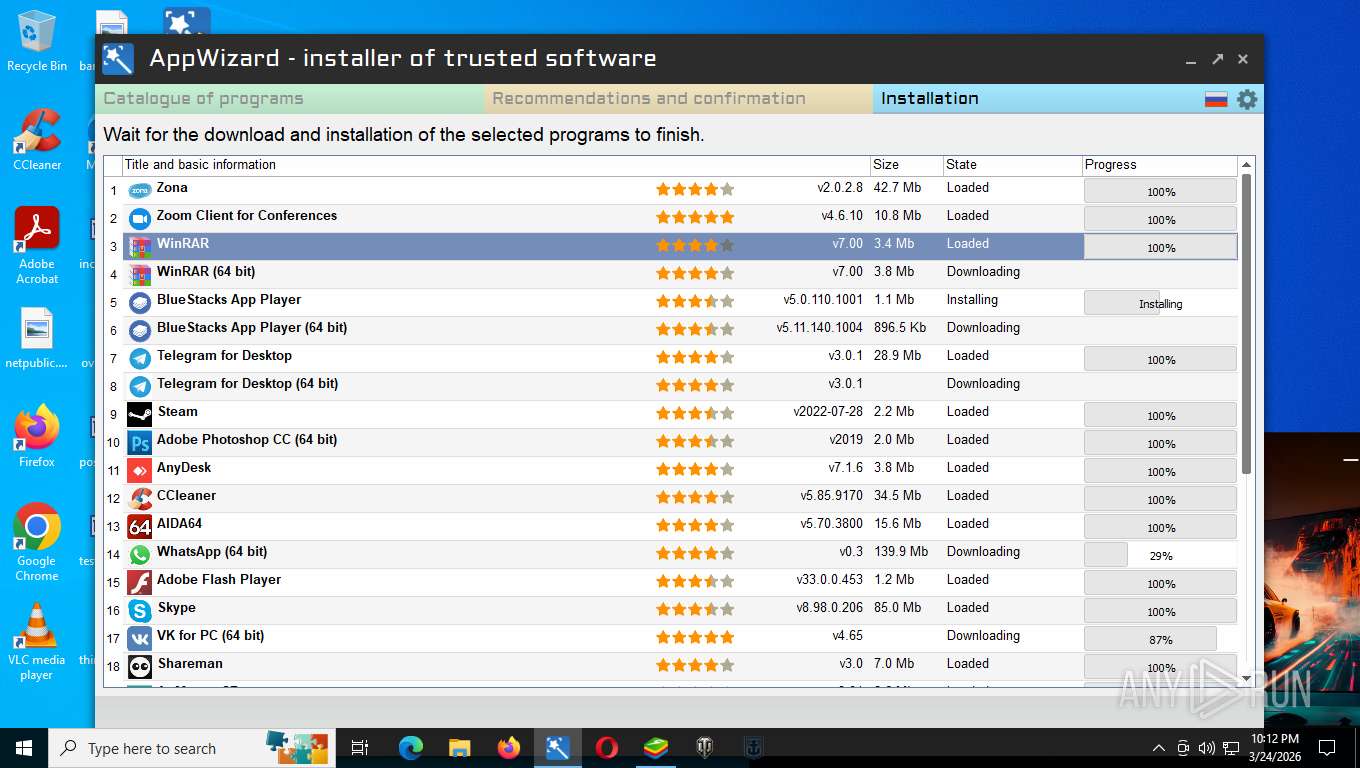Click the Zoom Client for Conferences icon
Image resolution: width=1360 pixels, height=768 pixels.
[x=140, y=218]
